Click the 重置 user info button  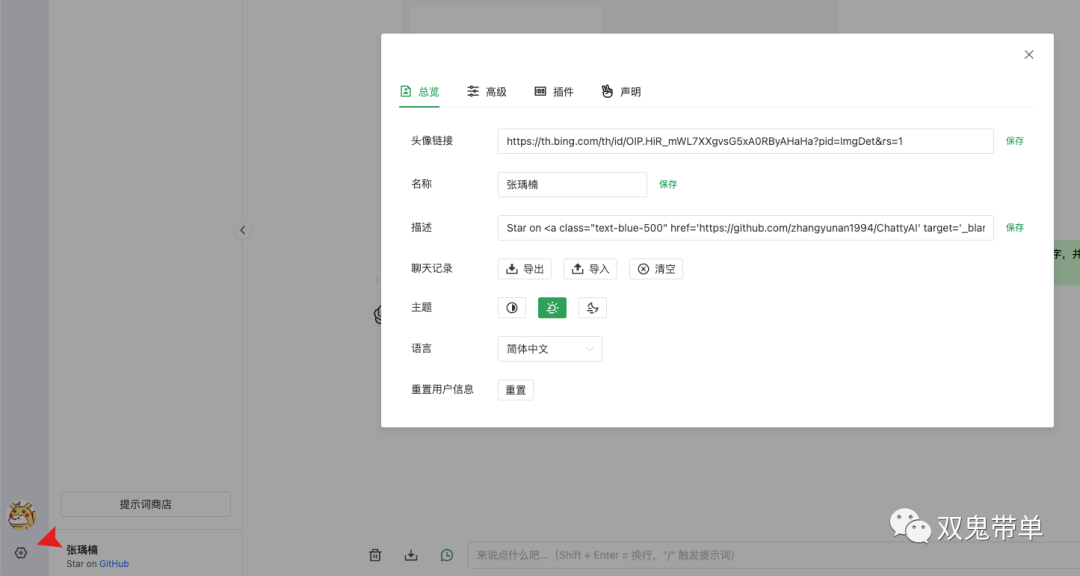(x=515, y=390)
